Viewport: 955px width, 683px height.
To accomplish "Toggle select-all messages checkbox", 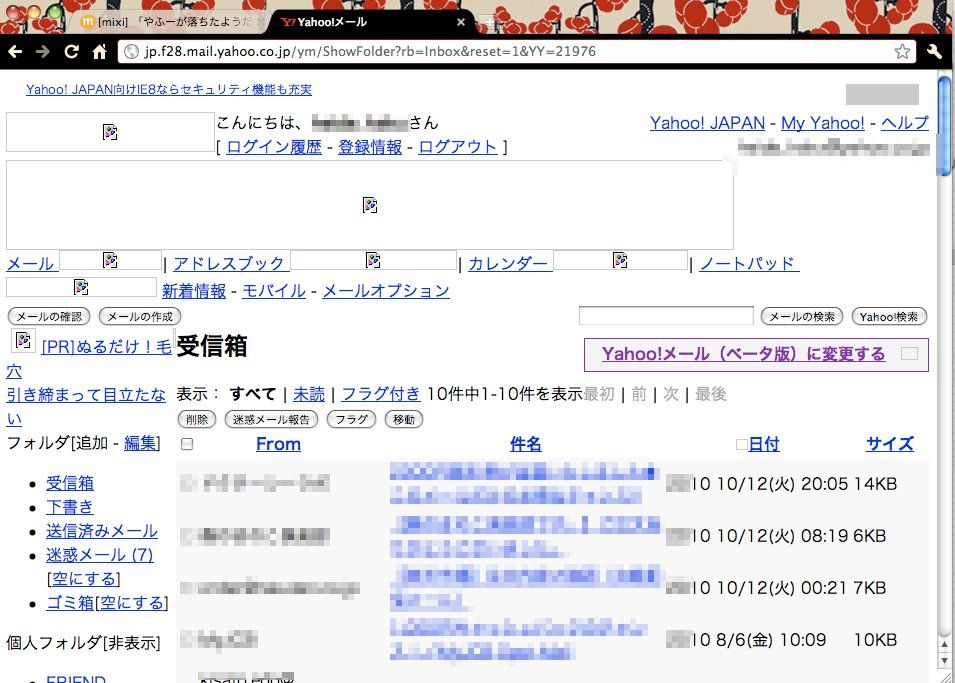I will [x=187, y=444].
